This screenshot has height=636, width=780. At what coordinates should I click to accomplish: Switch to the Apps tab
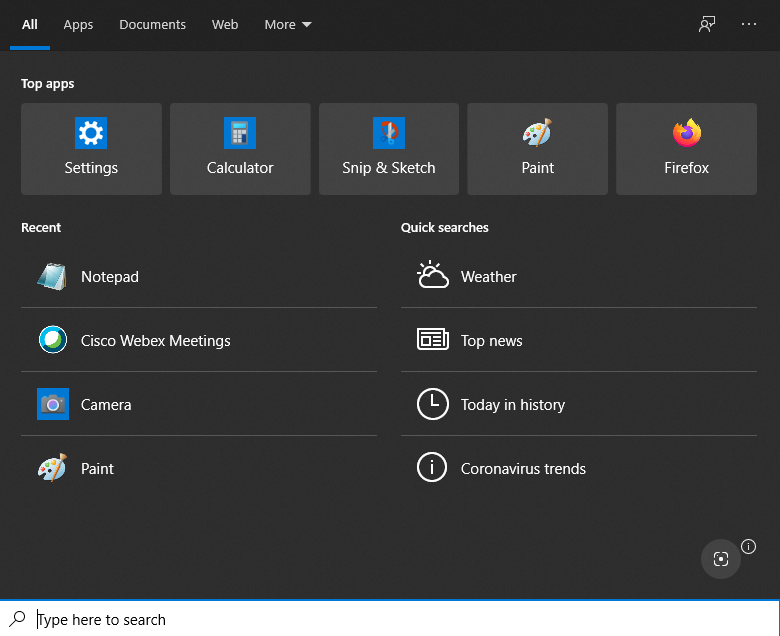coord(78,24)
